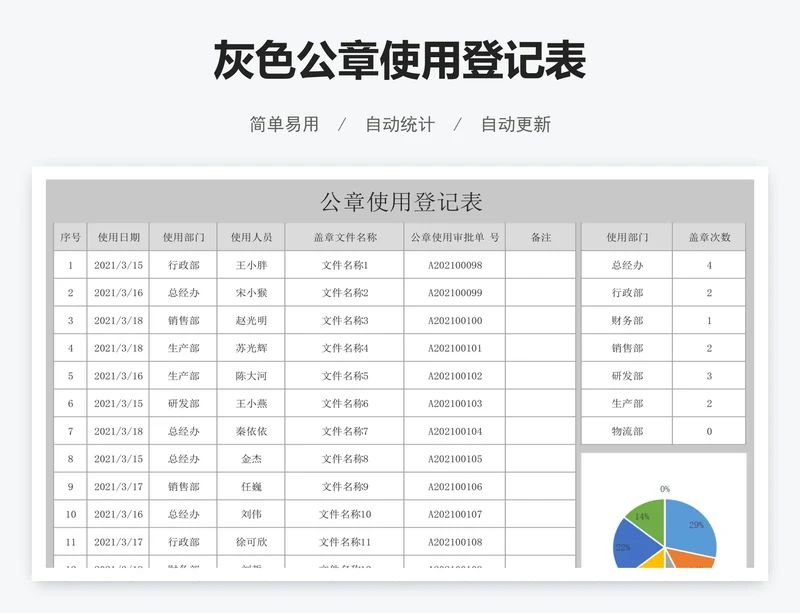Select the cell 文件名称5

[345, 376]
